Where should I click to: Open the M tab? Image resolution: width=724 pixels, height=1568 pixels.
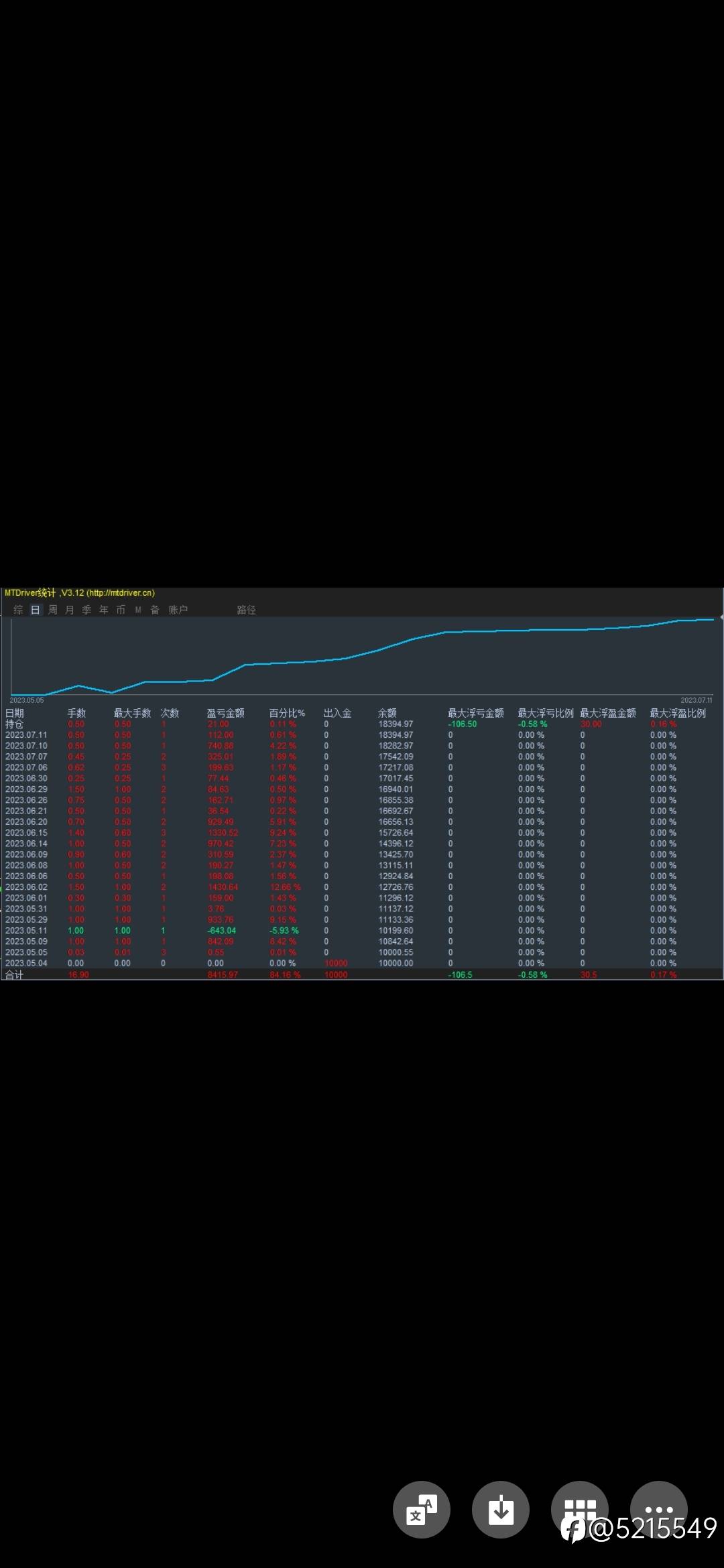point(138,610)
